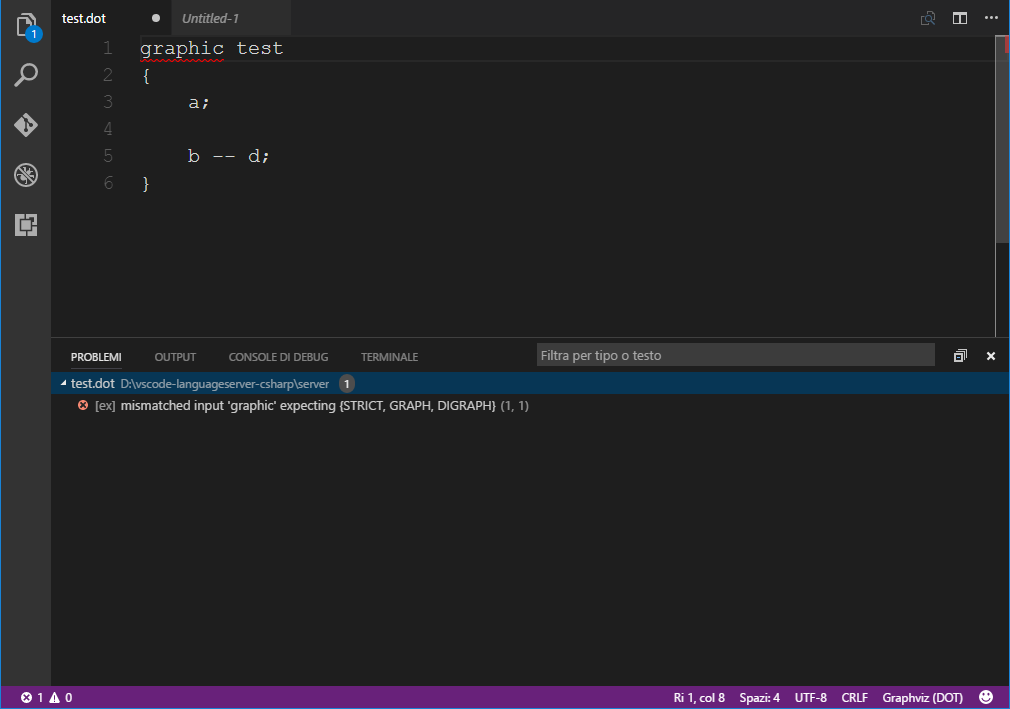Viewport: 1010px width, 709px height.
Task: Select the 'mismatched input graphic' error row
Action: point(530,405)
